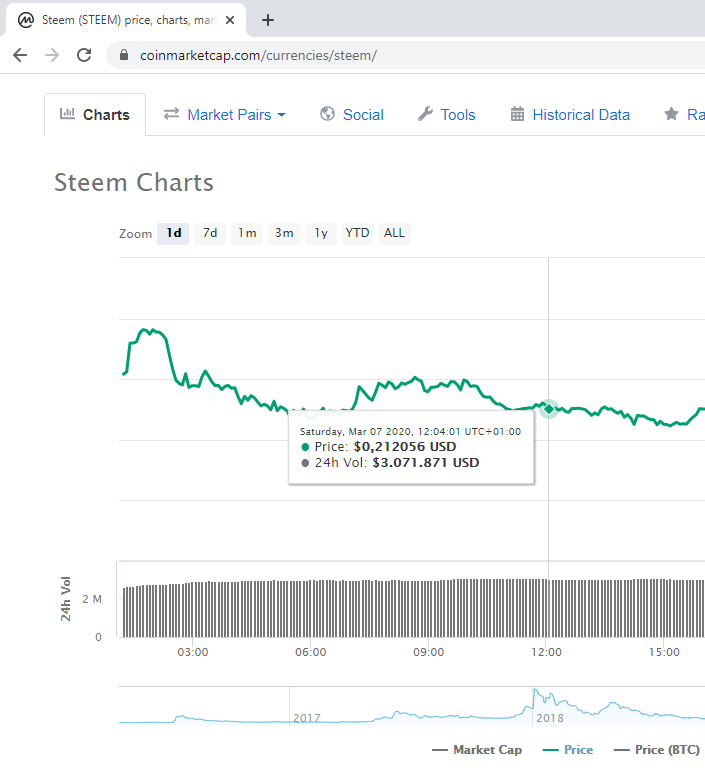
Task: Open the Market Pairs tab
Action: tap(225, 114)
